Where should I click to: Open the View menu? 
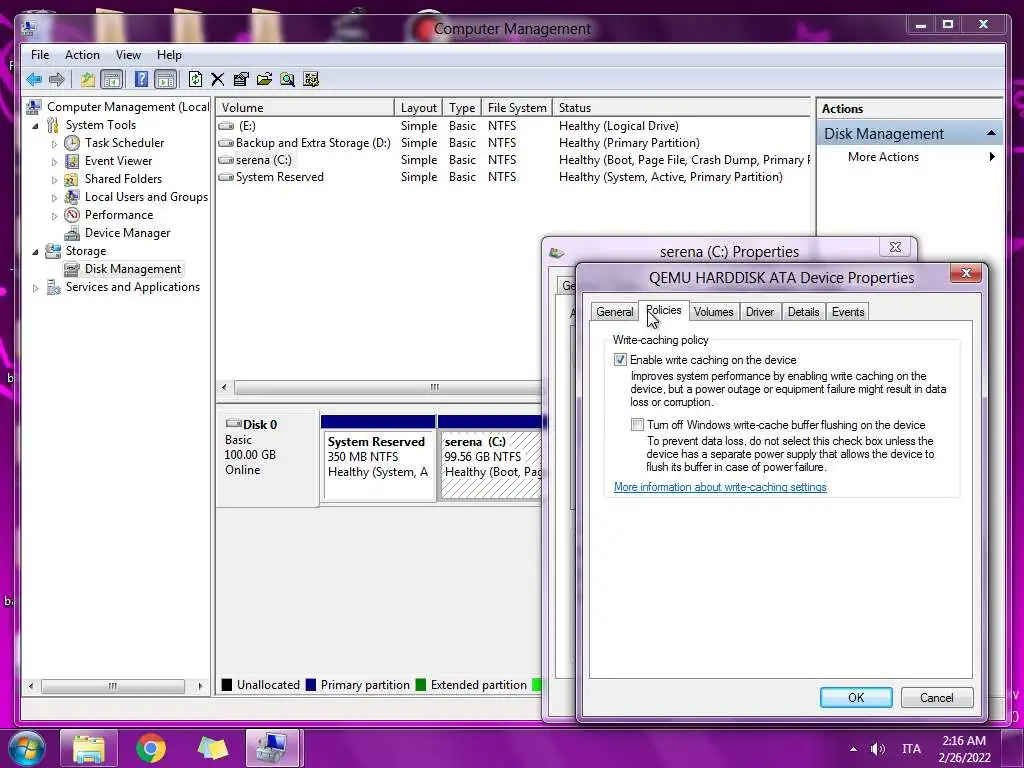tap(128, 55)
